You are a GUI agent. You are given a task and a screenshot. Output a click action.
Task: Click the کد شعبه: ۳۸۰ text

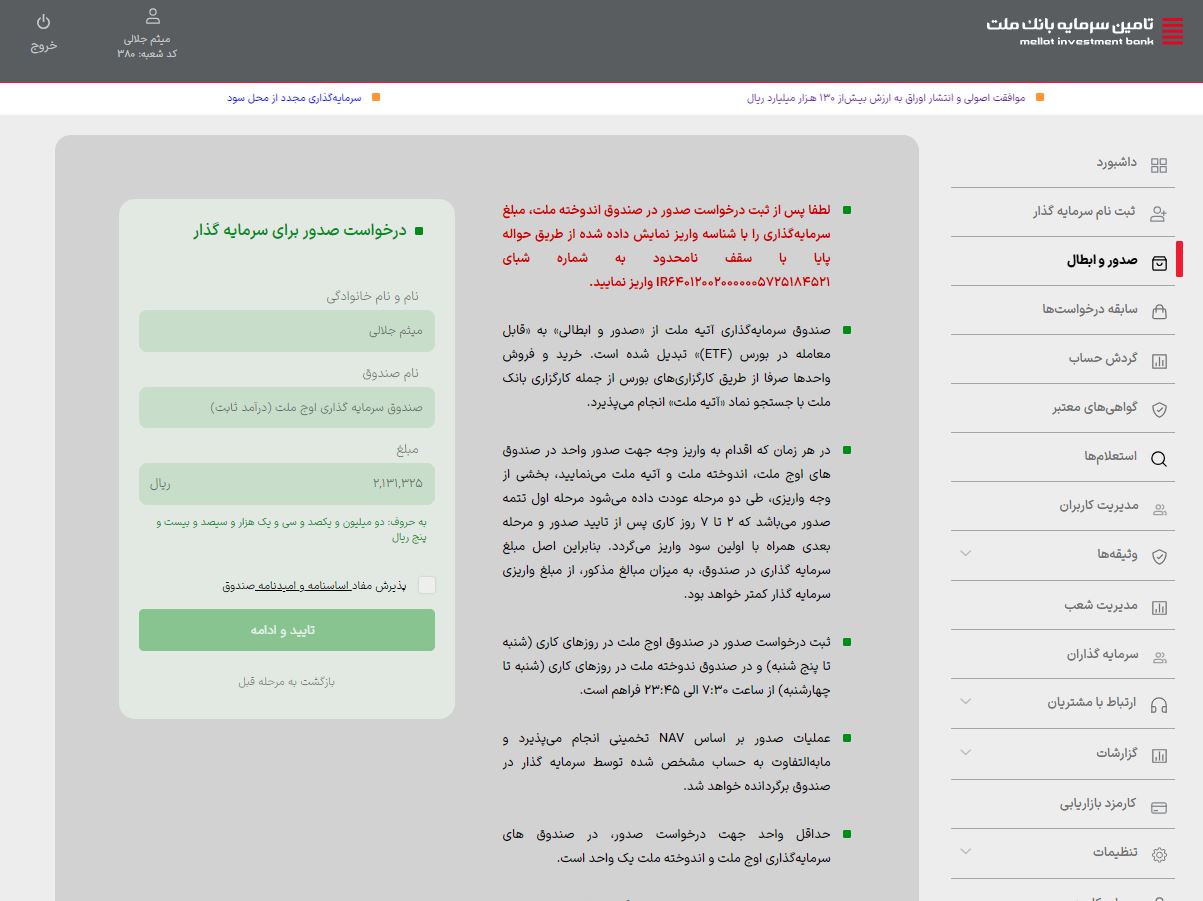click(x=147, y=53)
